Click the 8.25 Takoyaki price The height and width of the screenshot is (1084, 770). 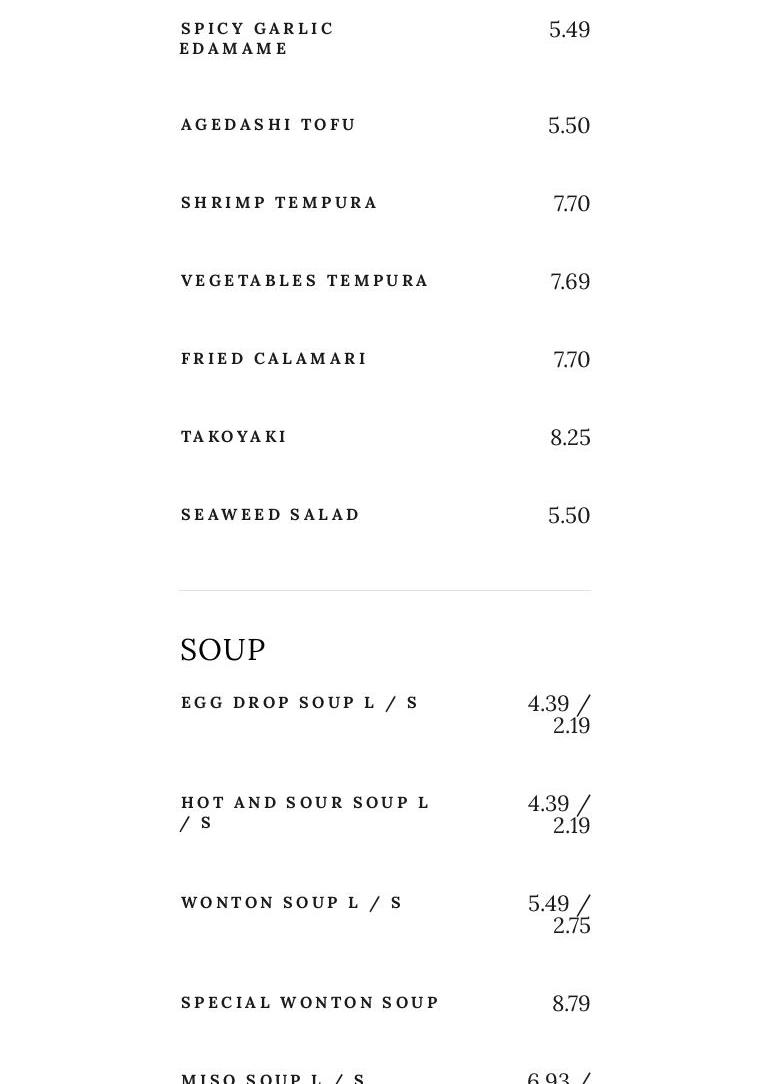(x=570, y=438)
